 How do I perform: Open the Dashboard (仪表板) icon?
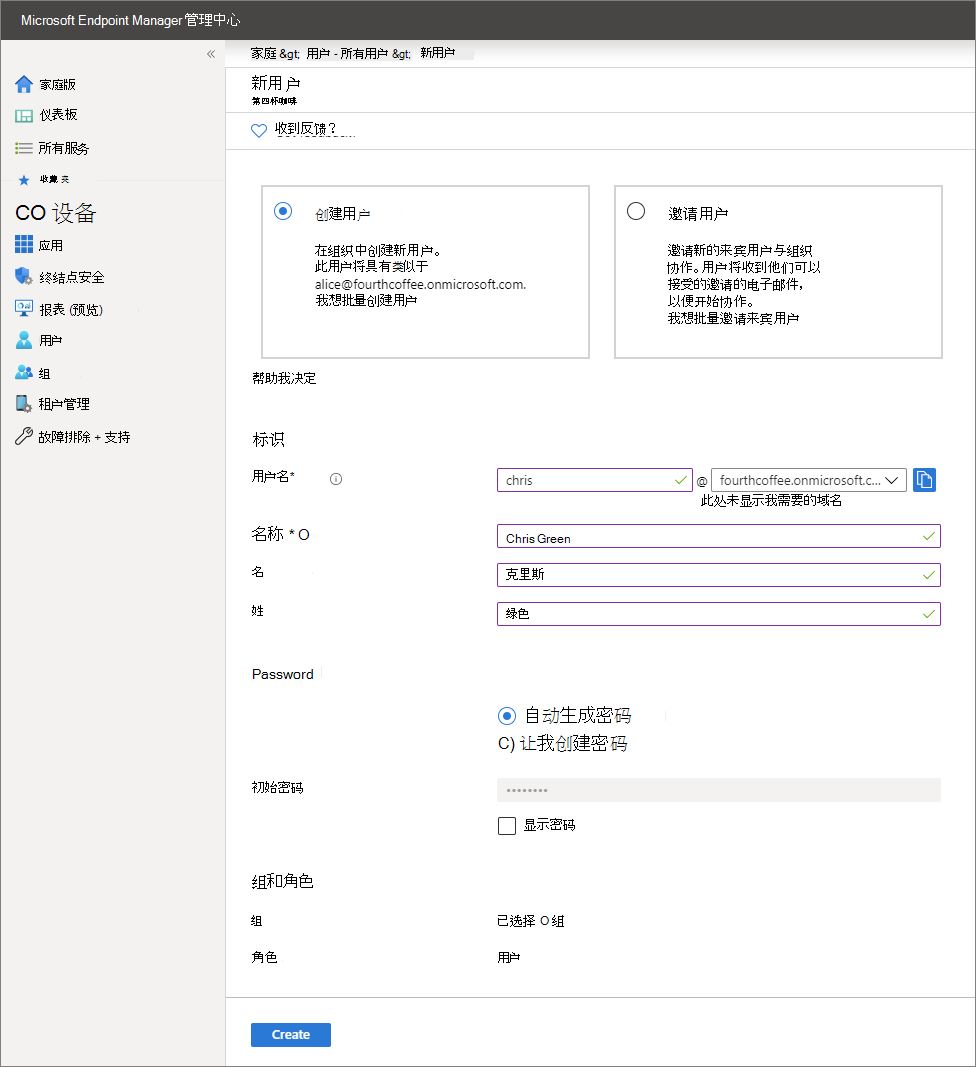pyautogui.click(x=24, y=116)
